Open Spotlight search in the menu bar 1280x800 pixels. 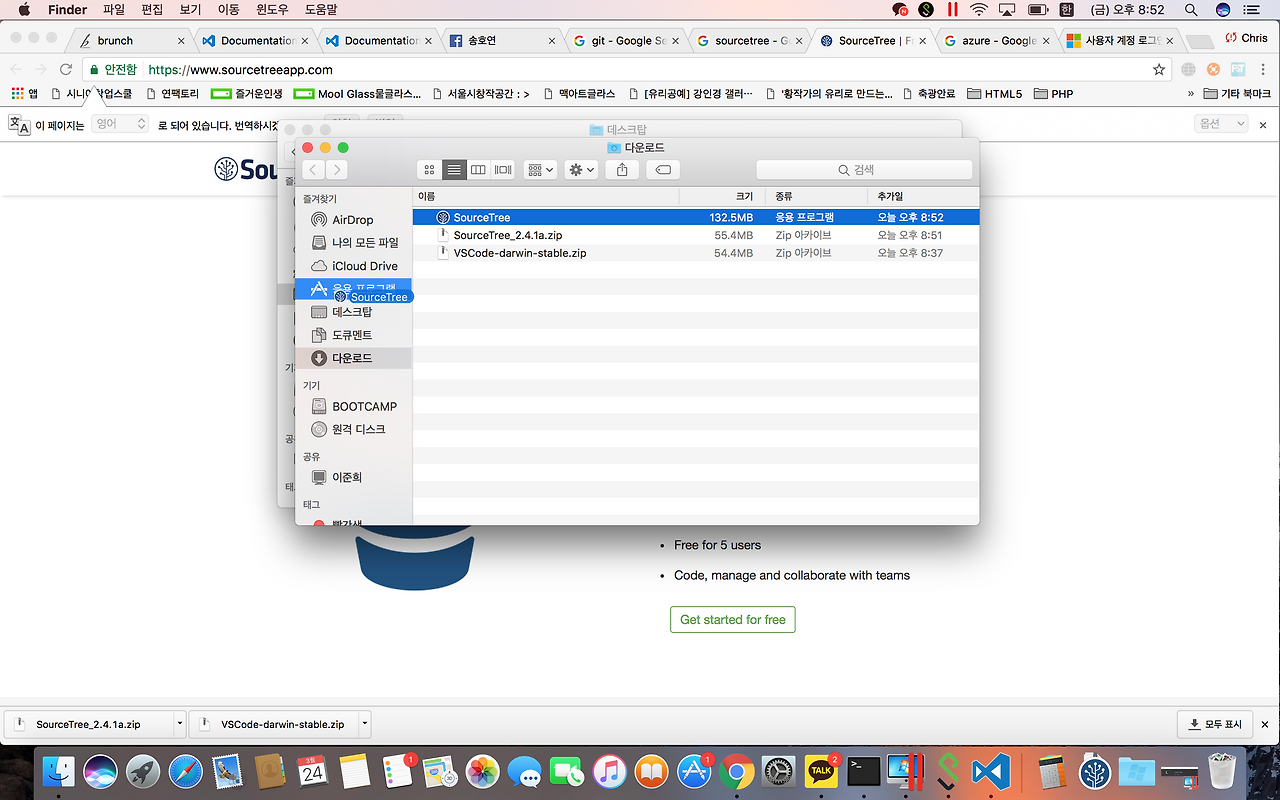coord(1191,10)
